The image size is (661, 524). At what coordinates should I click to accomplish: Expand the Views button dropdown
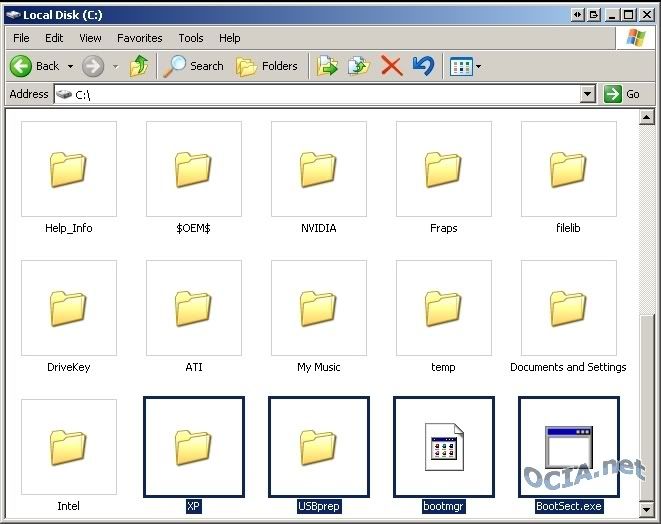coord(479,67)
